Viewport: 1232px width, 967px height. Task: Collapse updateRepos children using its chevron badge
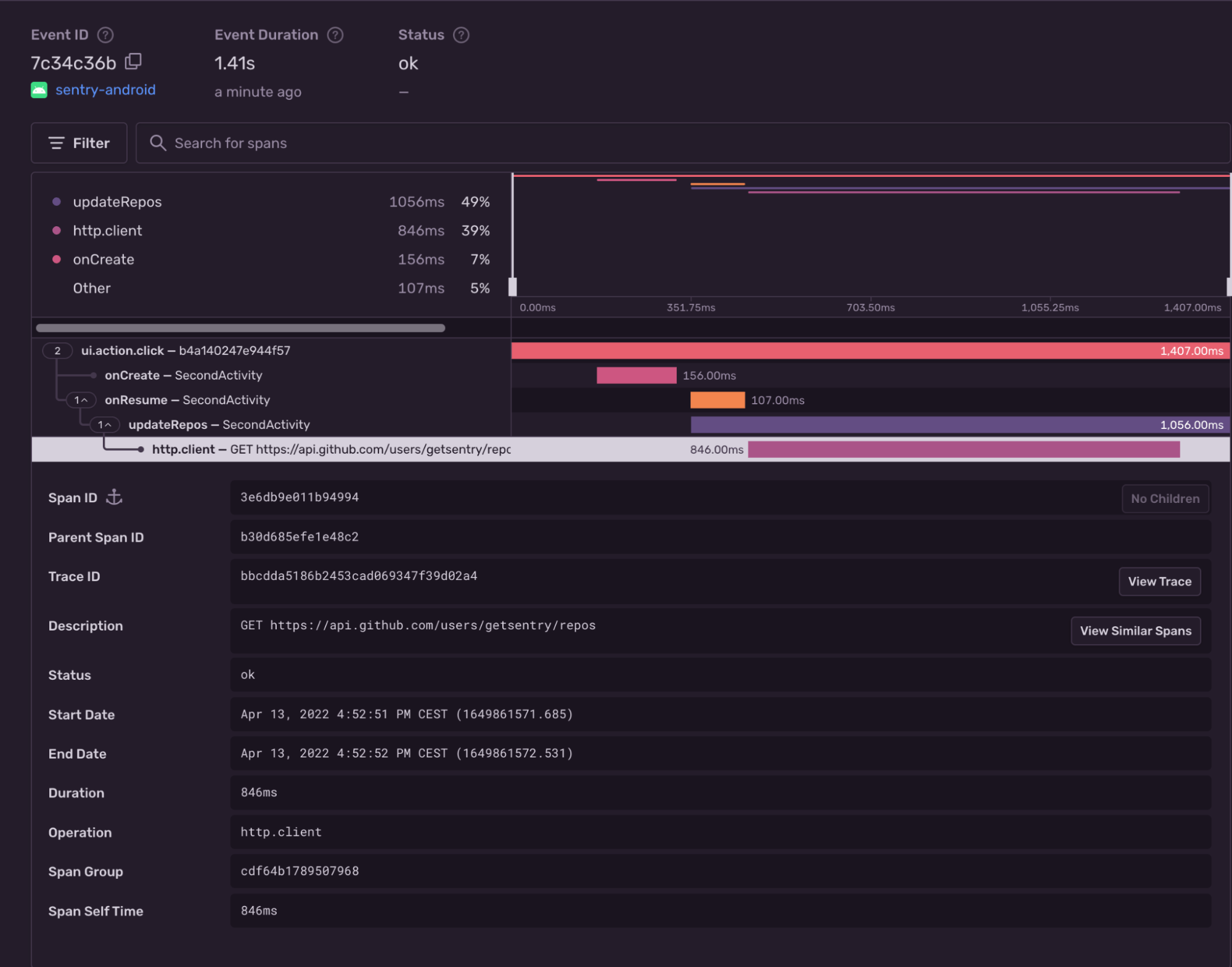click(x=105, y=425)
